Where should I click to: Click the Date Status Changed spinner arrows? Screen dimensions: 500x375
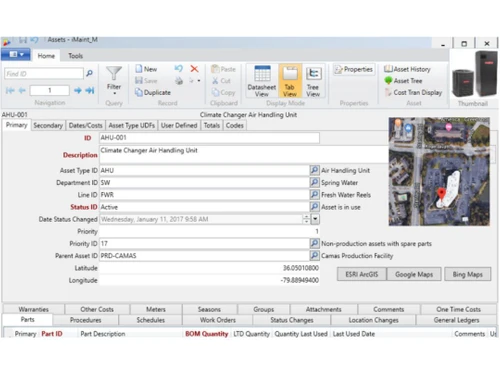(306, 219)
